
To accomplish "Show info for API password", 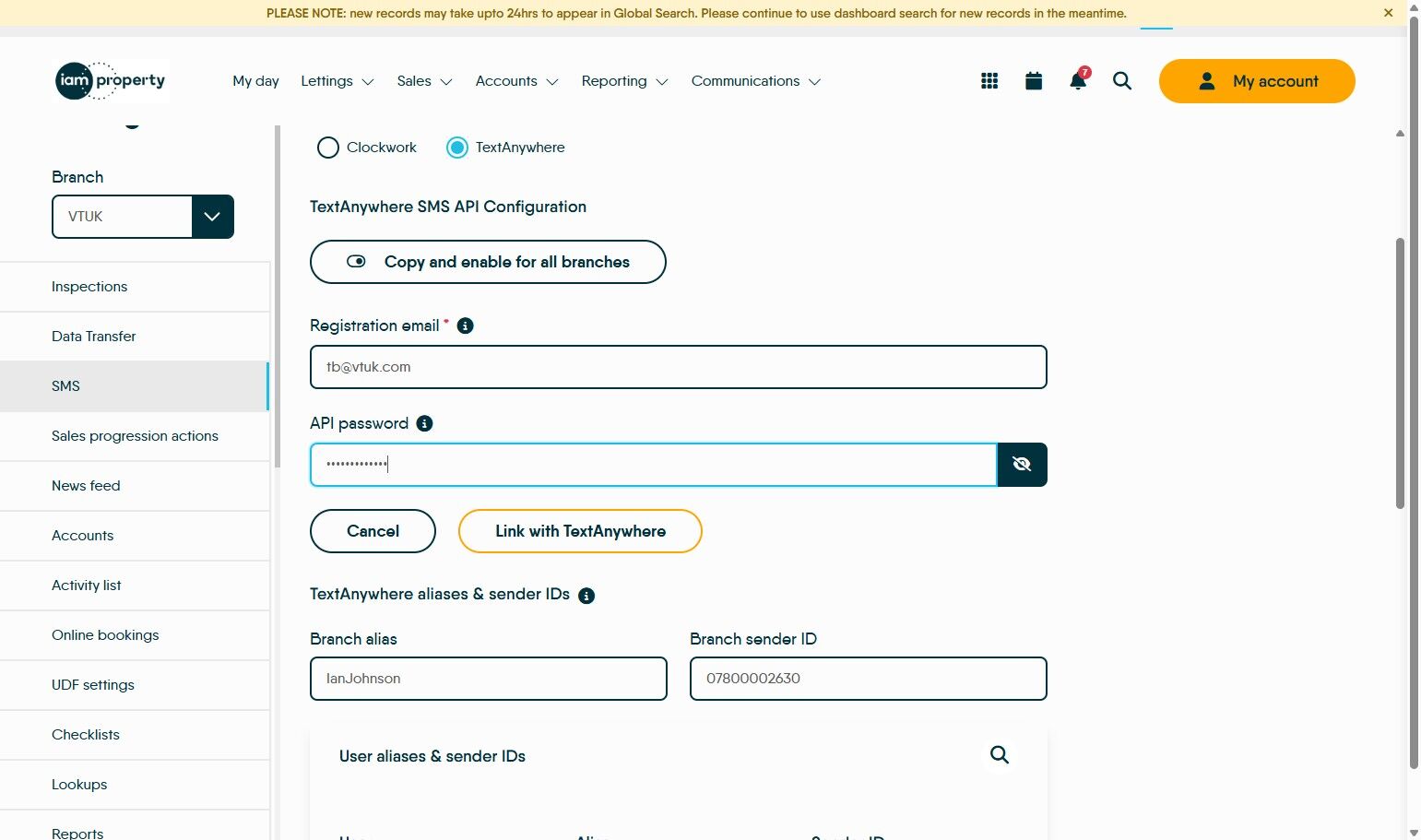I will click(x=424, y=423).
